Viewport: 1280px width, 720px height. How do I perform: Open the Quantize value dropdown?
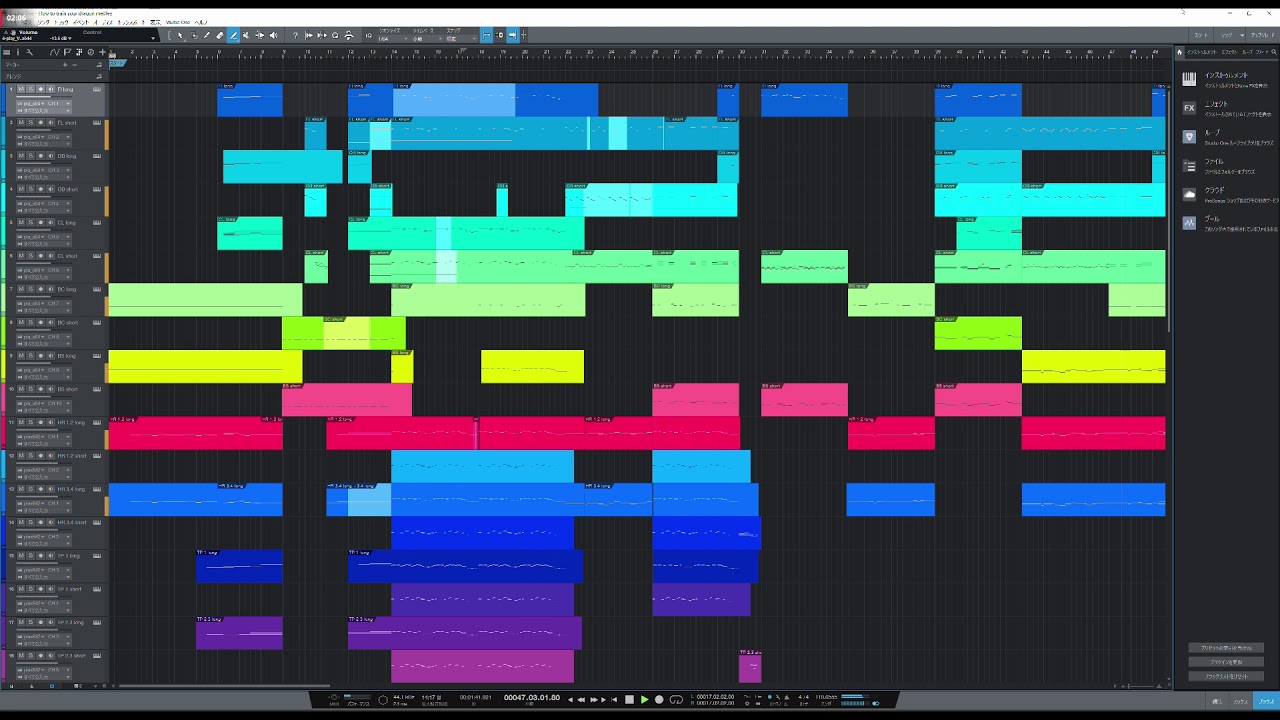[x=390, y=39]
